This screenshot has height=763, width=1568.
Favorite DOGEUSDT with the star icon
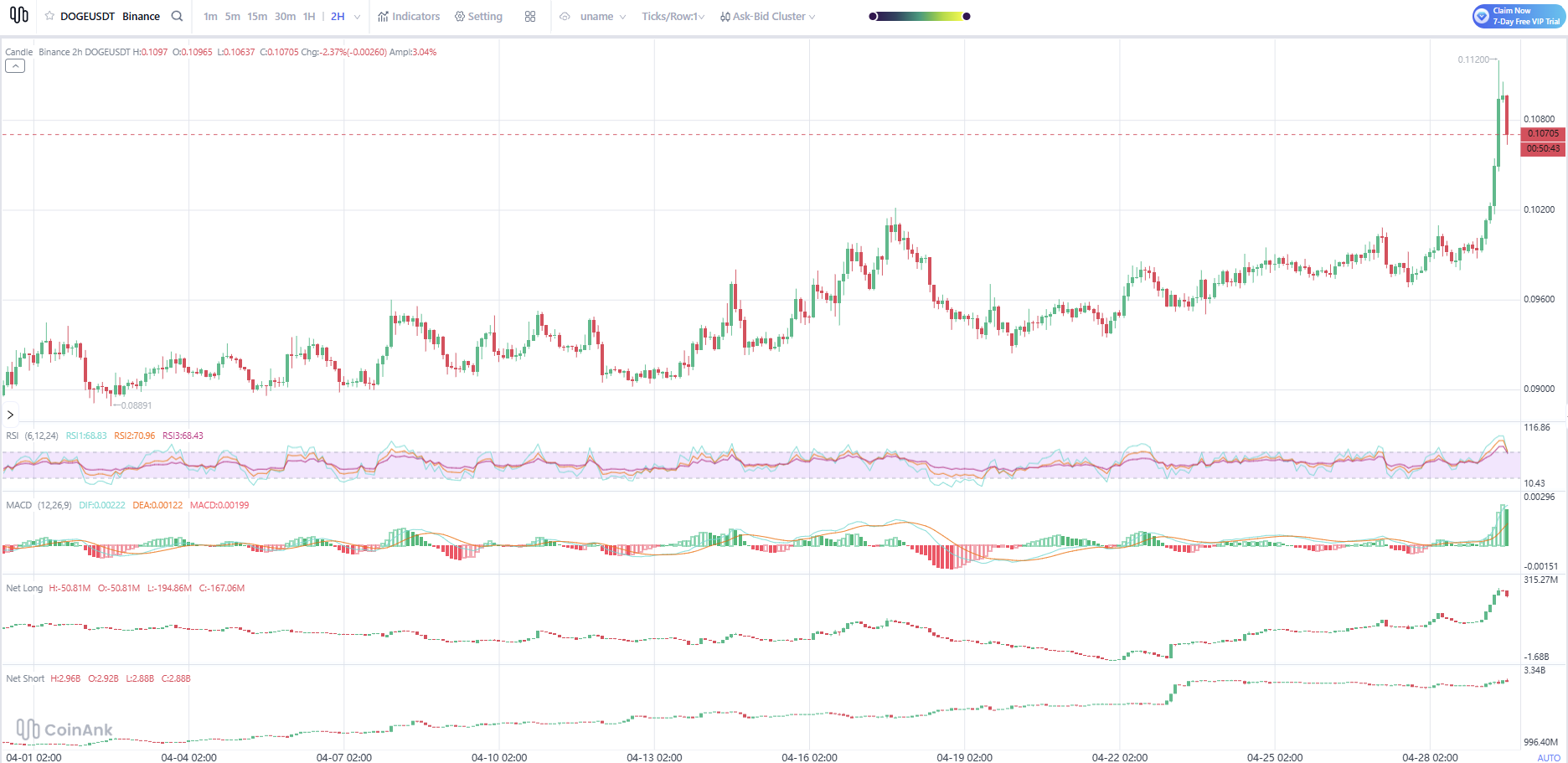(x=49, y=16)
